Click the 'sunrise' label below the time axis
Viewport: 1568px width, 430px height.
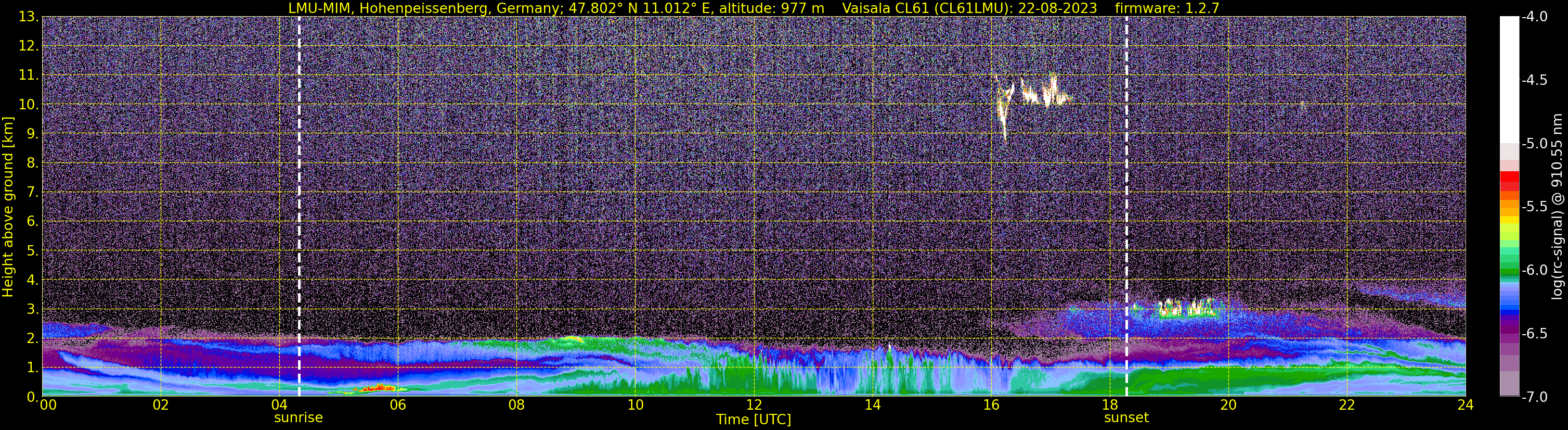(299, 417)
